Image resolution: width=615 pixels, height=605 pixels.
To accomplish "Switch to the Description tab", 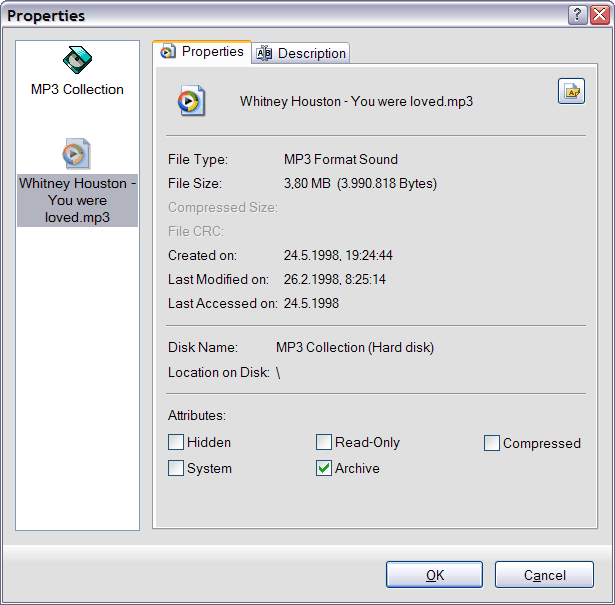I will click(301, 53).
